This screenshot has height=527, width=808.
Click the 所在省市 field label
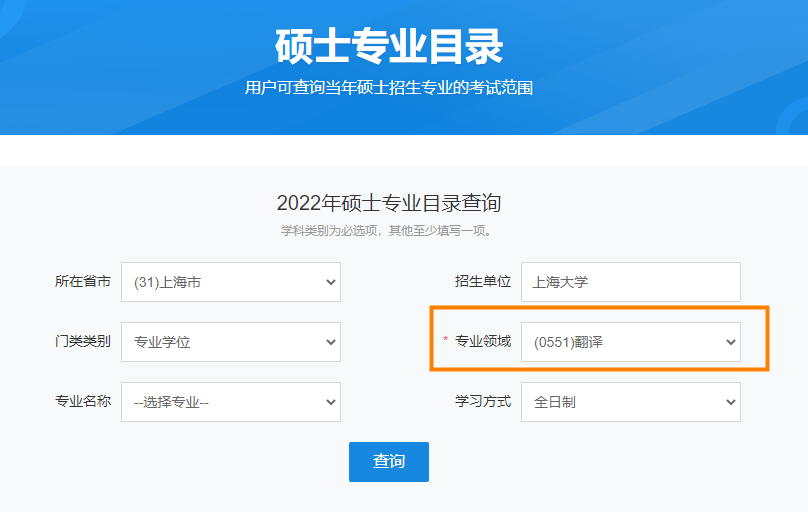tap(83, 282)
